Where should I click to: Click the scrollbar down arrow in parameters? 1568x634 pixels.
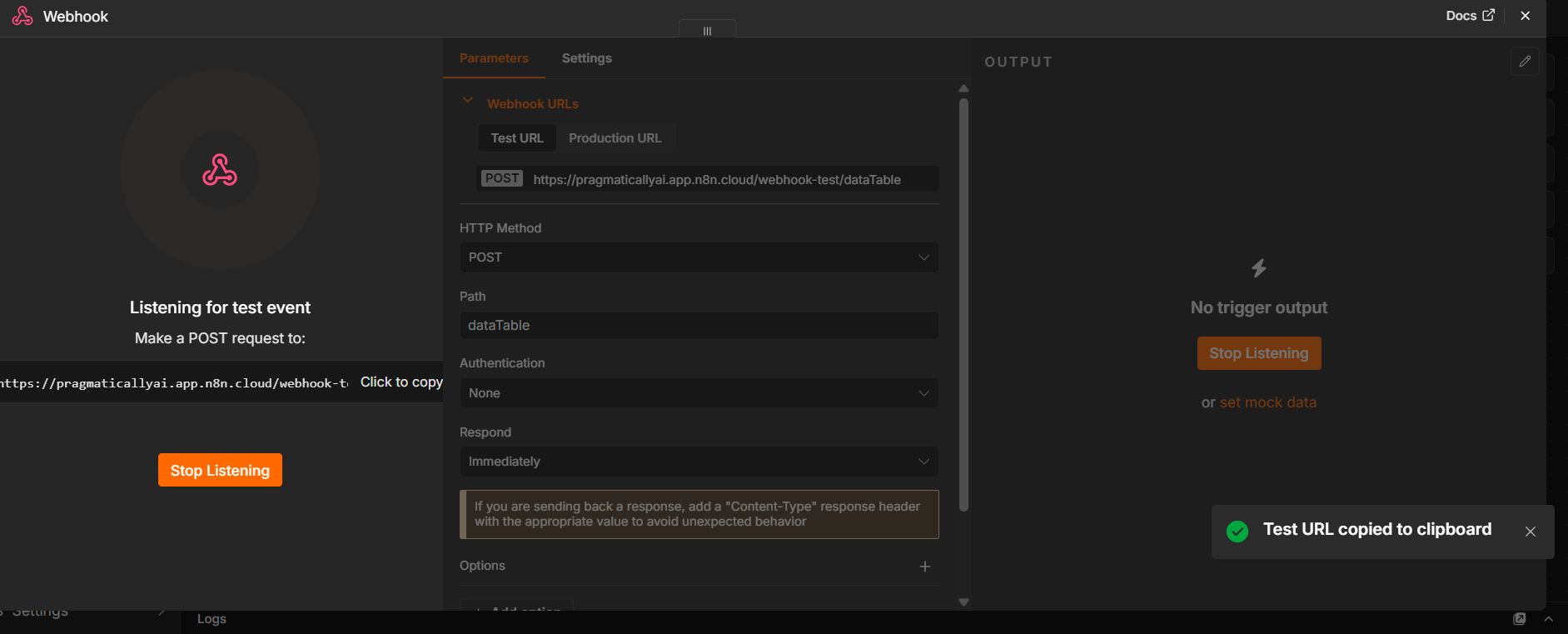[x=963, y=602]
